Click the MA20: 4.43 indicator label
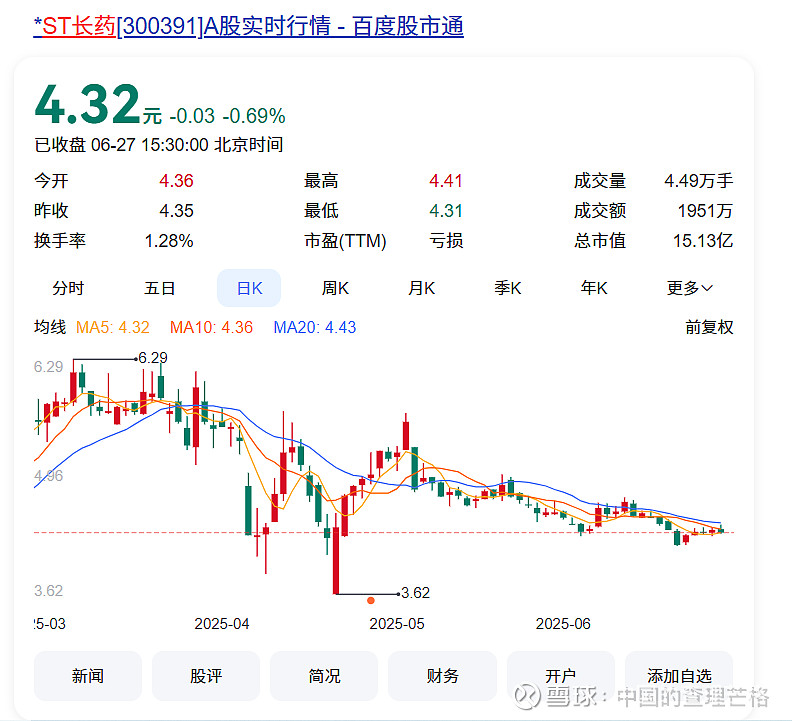 315,327
